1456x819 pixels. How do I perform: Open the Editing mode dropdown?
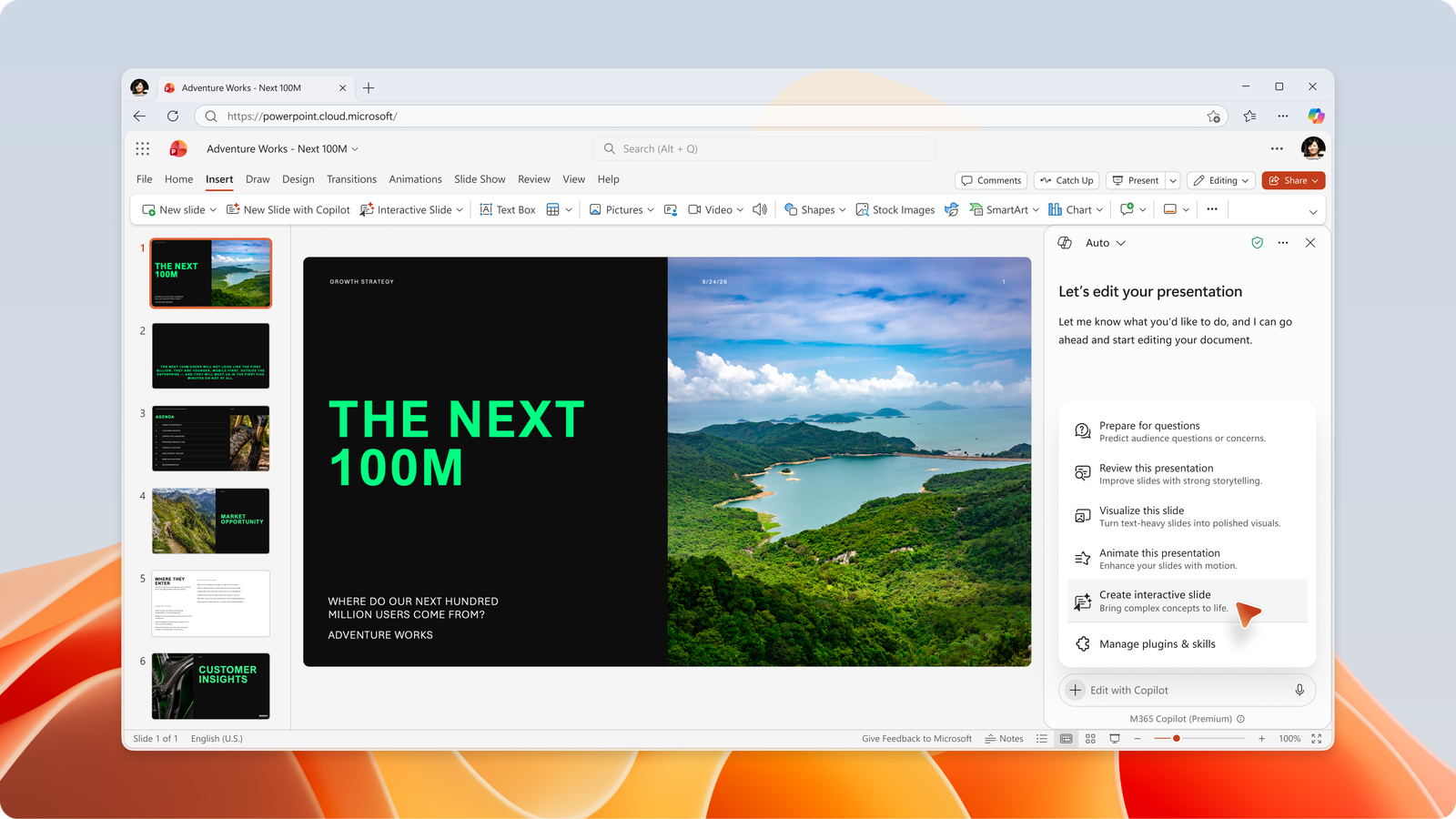tap(1221, 180)
